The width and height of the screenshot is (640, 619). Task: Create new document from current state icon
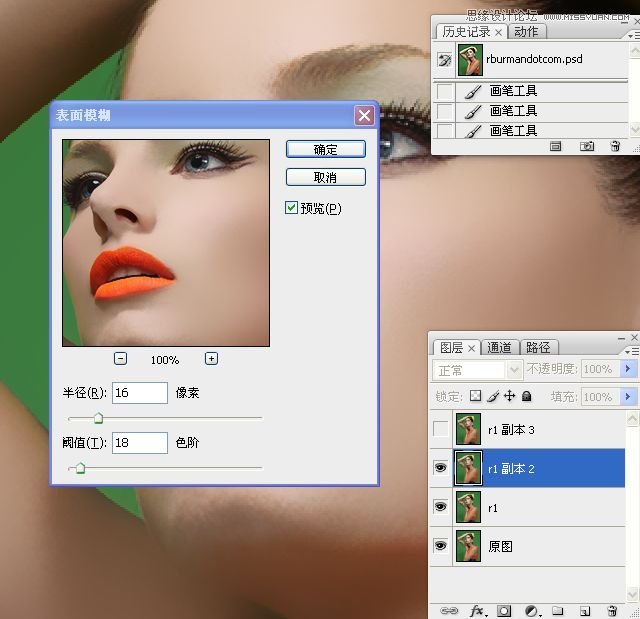tap(555, 146)
